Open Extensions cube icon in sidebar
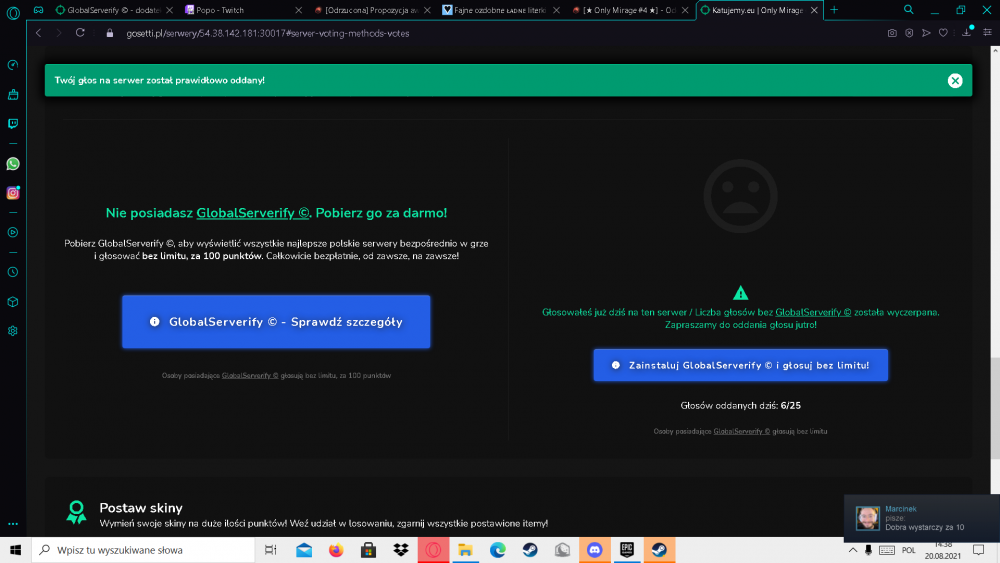The height and width of the screenshot is (563, 1000). tap(13, 302)
